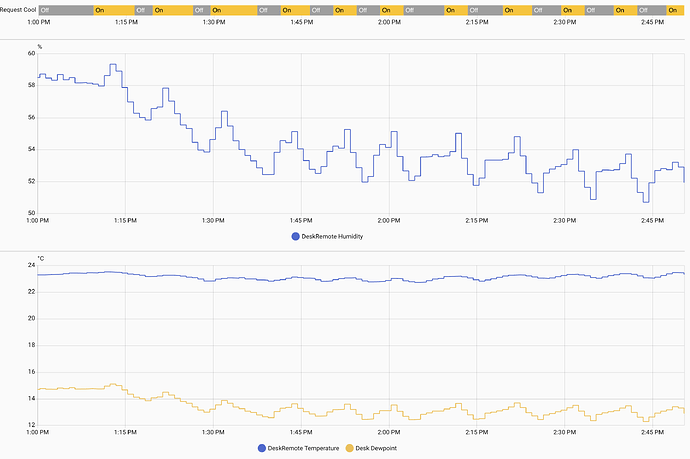Click the '50' humidity axis value
The height and width of the screenshot is (459, 690).
pos(31,213)
